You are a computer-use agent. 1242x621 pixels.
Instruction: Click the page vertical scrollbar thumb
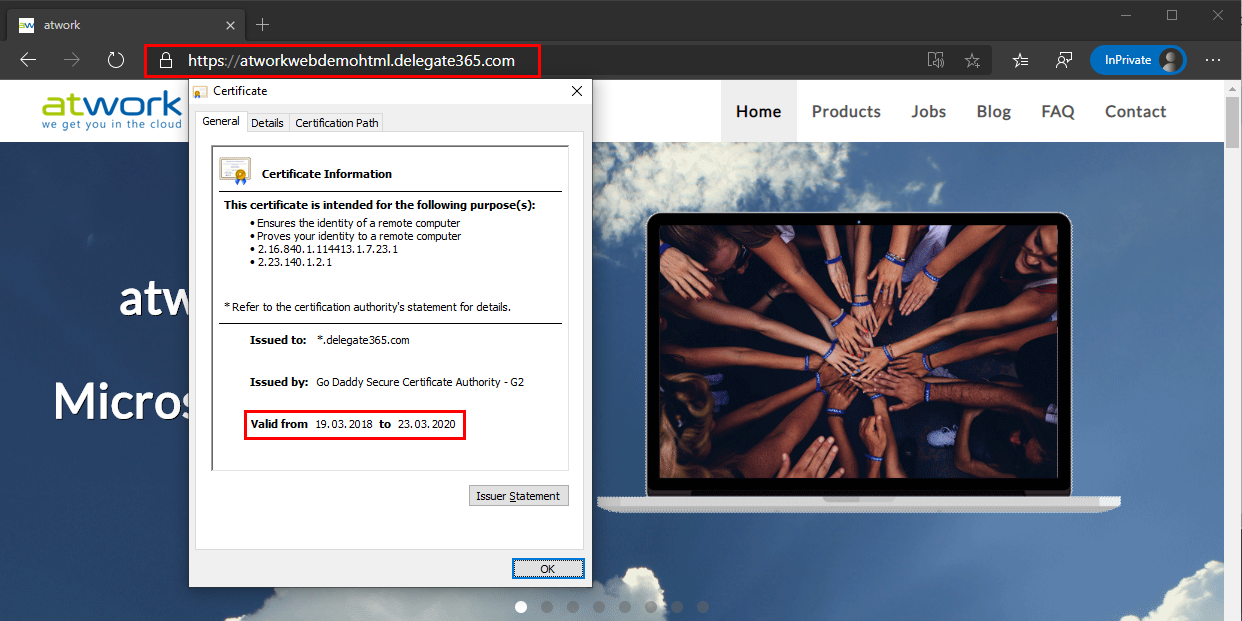click(1233, 122)
